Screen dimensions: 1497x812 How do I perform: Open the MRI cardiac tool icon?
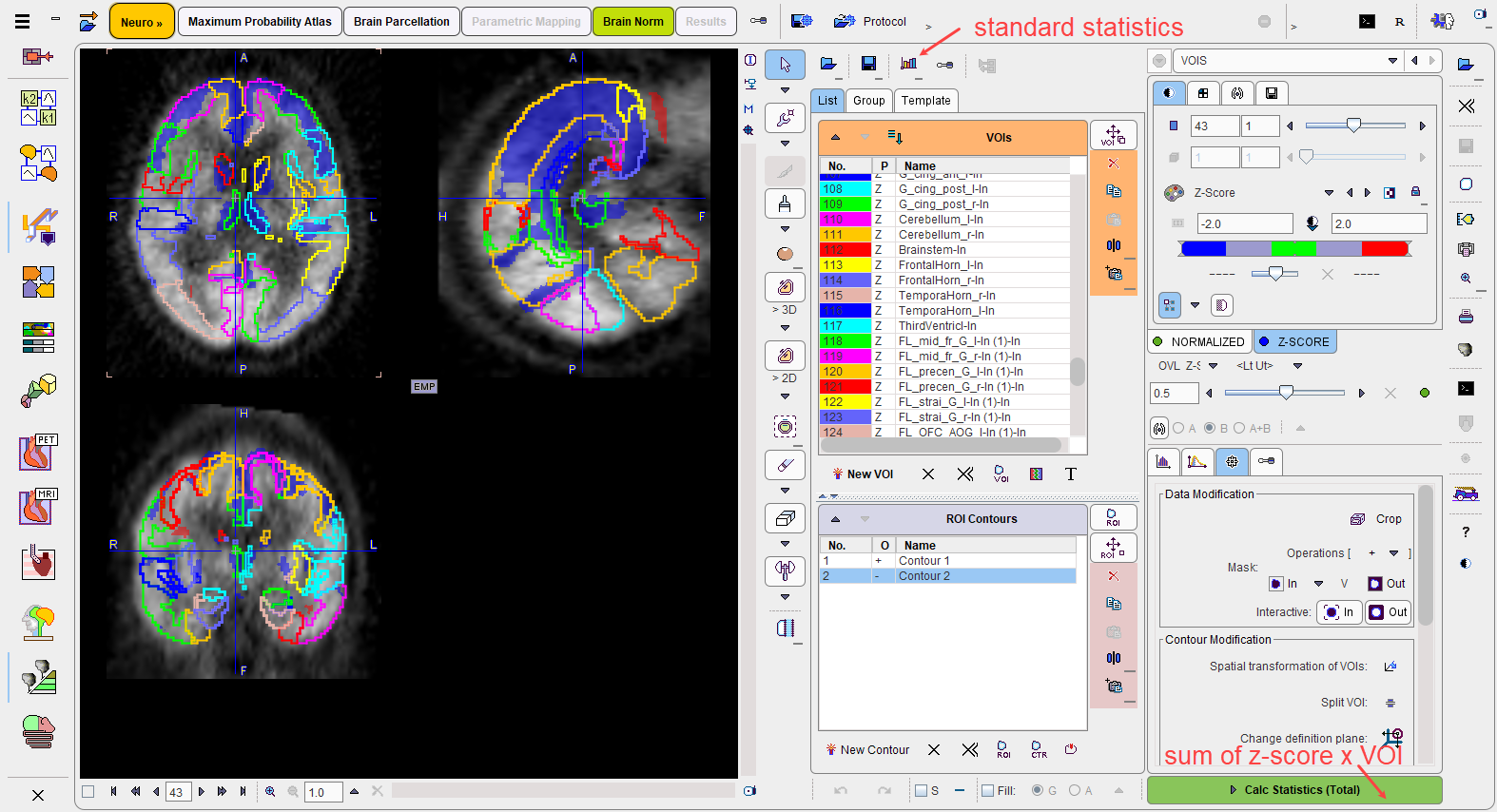click(38, 508)
